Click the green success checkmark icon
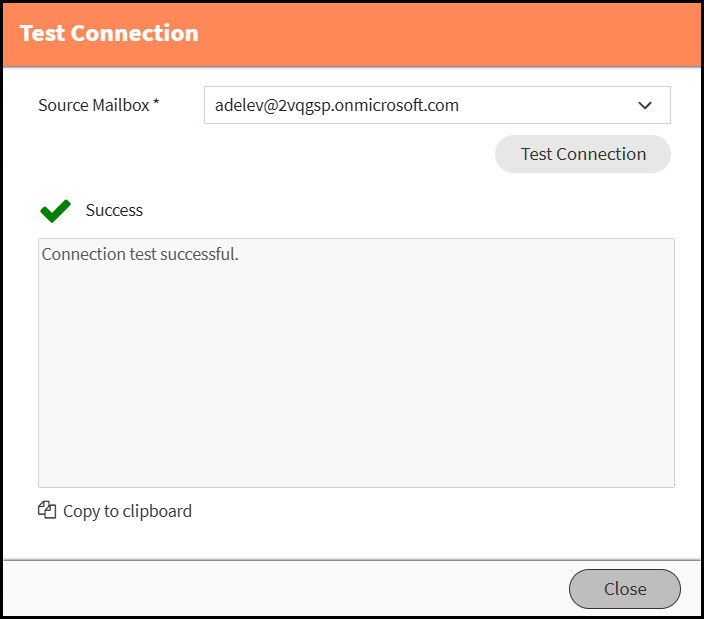704x619 pixels. click(x=55, y=210)
